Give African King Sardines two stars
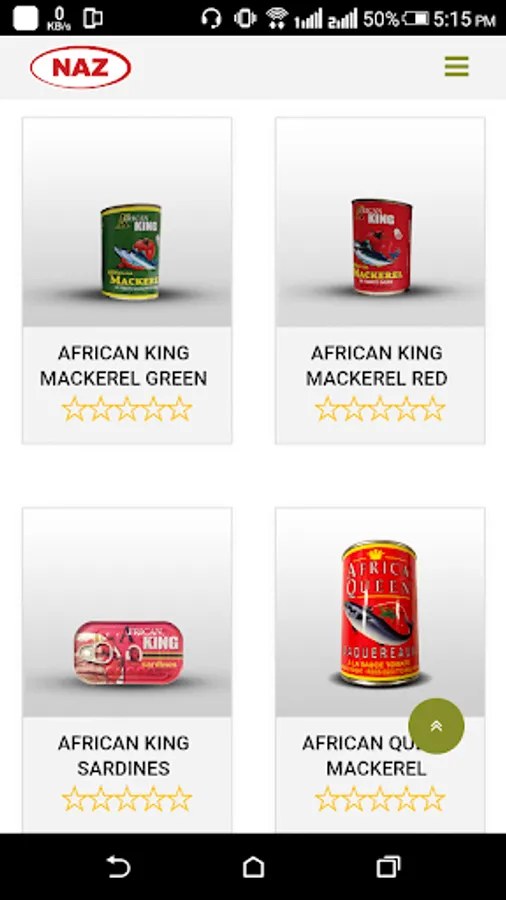 [100, 799]
